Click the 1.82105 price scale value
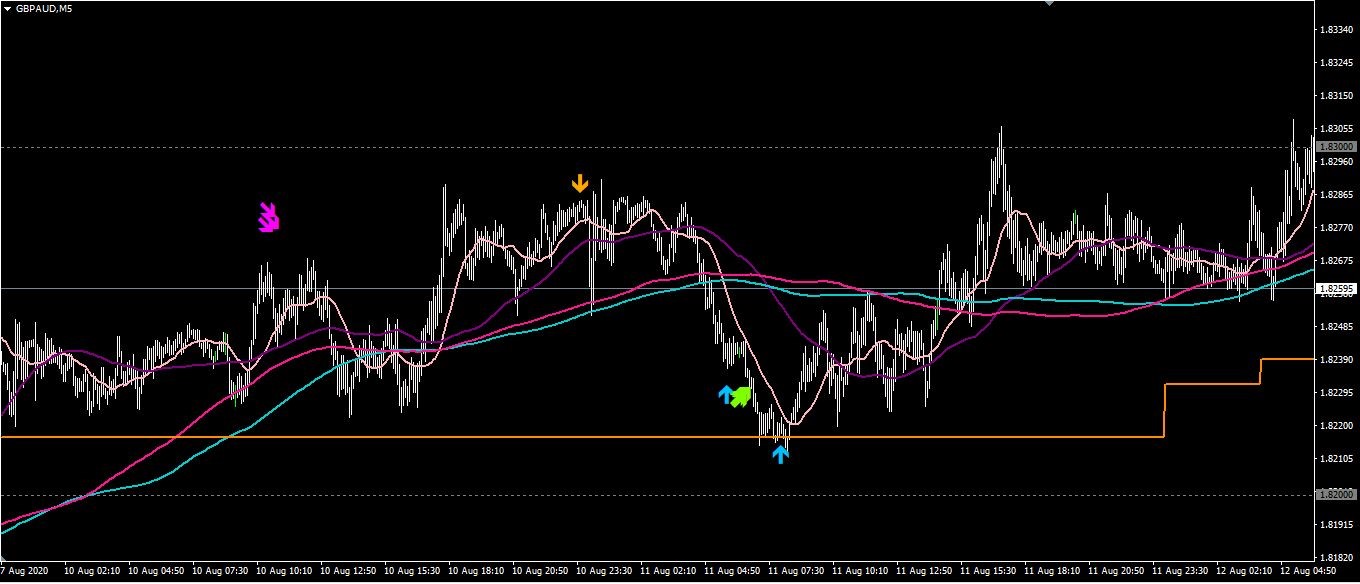Image resolution: width=1360 pixels, height=584 pixels. (1337, 459)
